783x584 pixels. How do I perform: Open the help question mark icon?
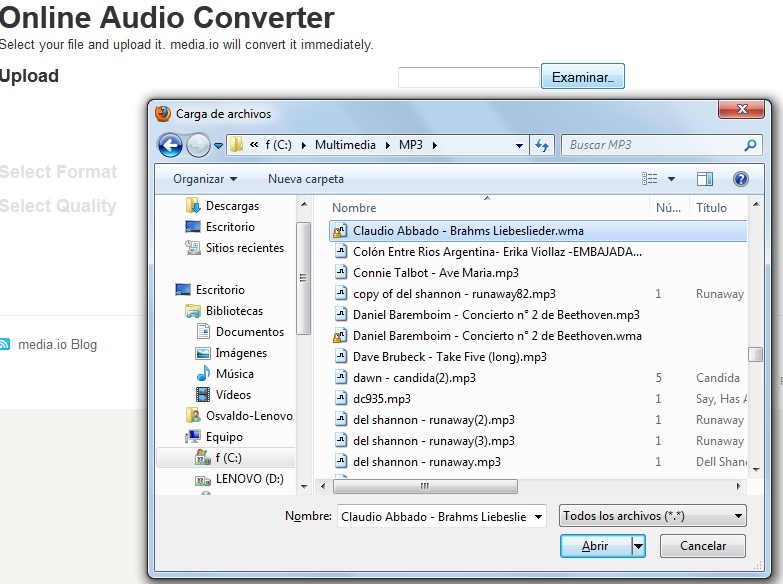pyautogui.click(x=741, y=179)
